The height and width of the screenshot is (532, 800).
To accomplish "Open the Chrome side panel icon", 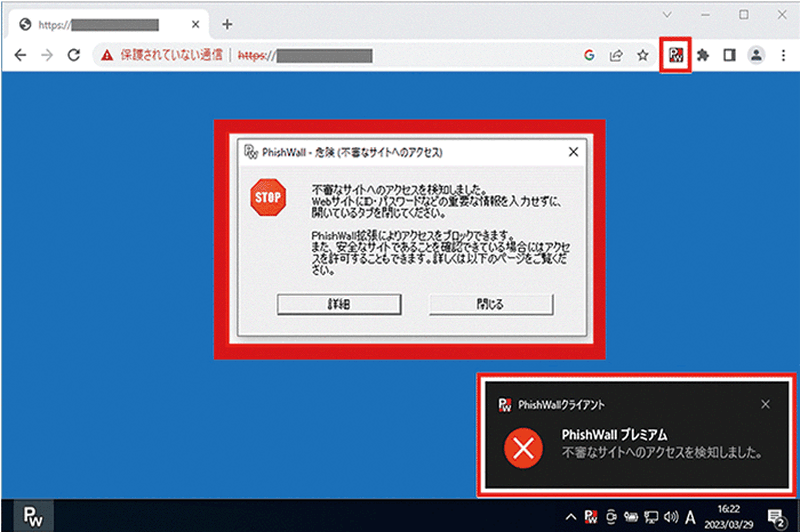I will click(730, 56).
